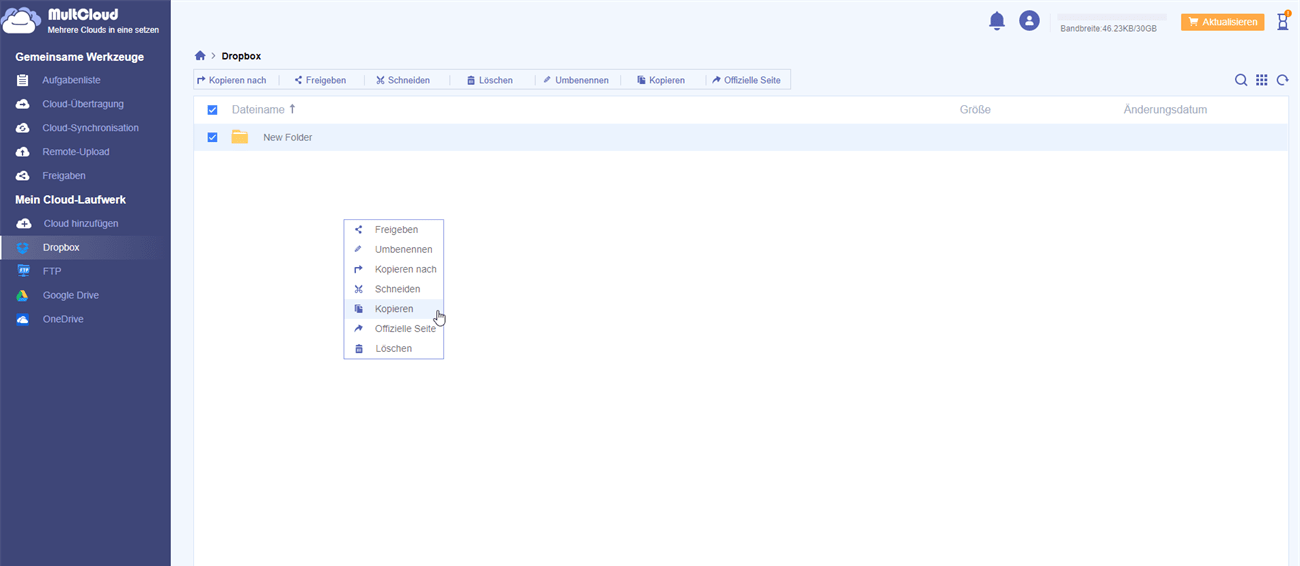Go to home via breadcrumb house icon
Screen dimensions: 1300x566
pyautogui.click(x=200, y=56)
